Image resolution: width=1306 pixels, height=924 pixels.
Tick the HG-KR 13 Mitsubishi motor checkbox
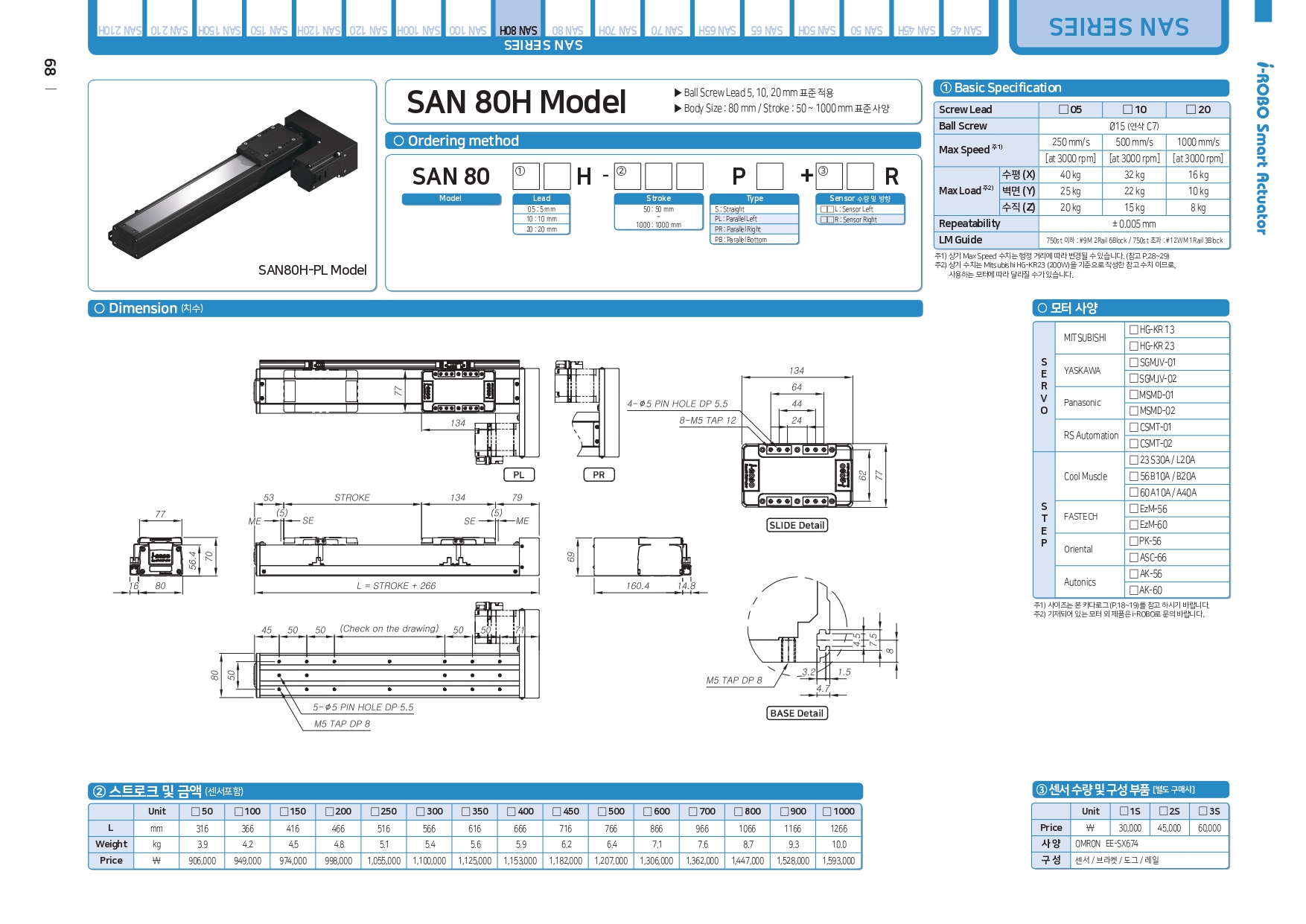[x=1134, y=329]
